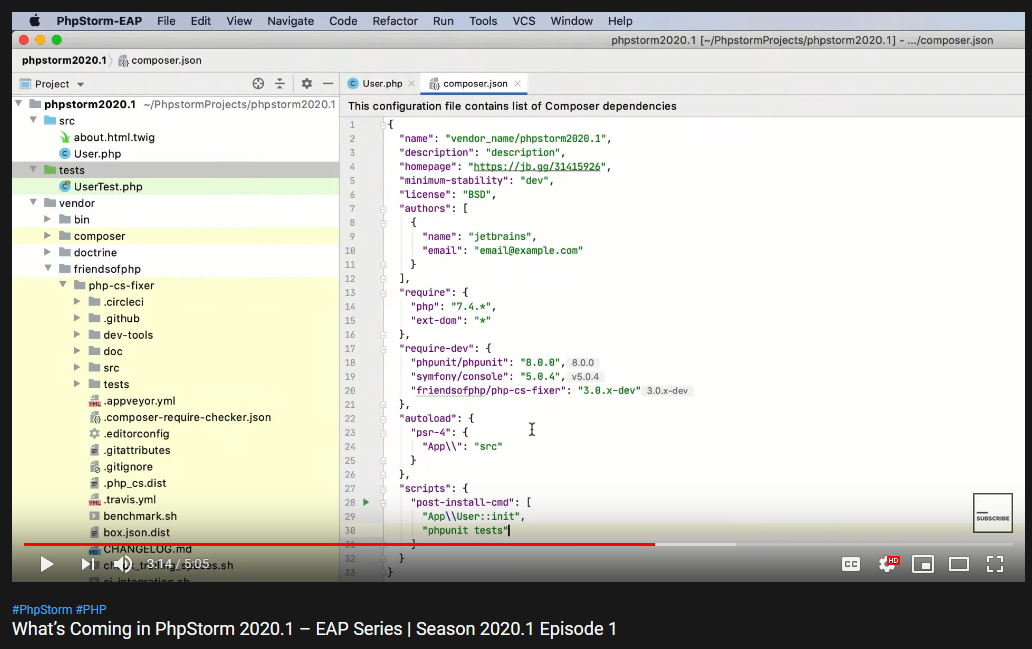Collapse the phpstorm2020.1 root folder
Image resolution: width=1032 pixels, height=649 pixels.
coord(18,104)
